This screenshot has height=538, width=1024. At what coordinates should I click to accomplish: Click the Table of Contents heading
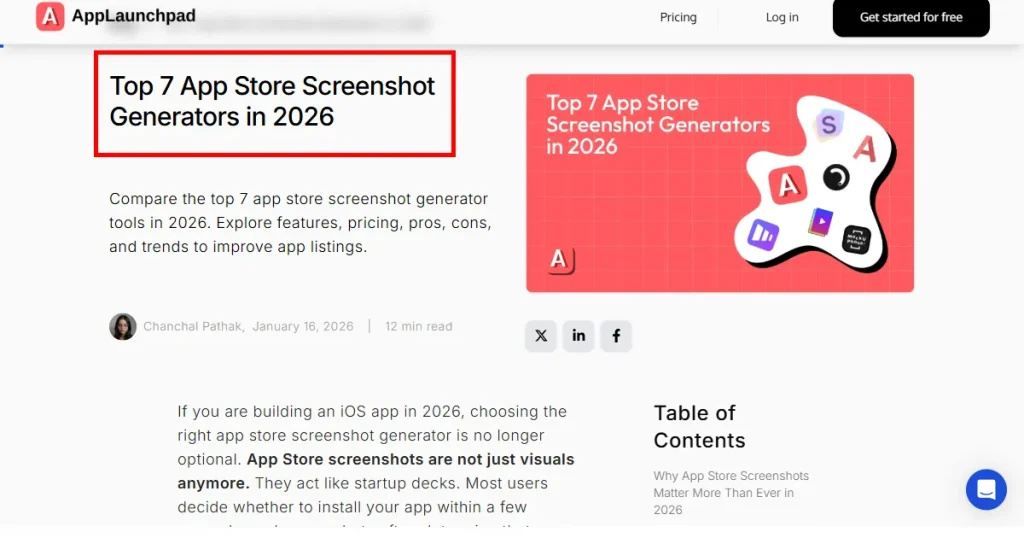(x=699, y=426)
